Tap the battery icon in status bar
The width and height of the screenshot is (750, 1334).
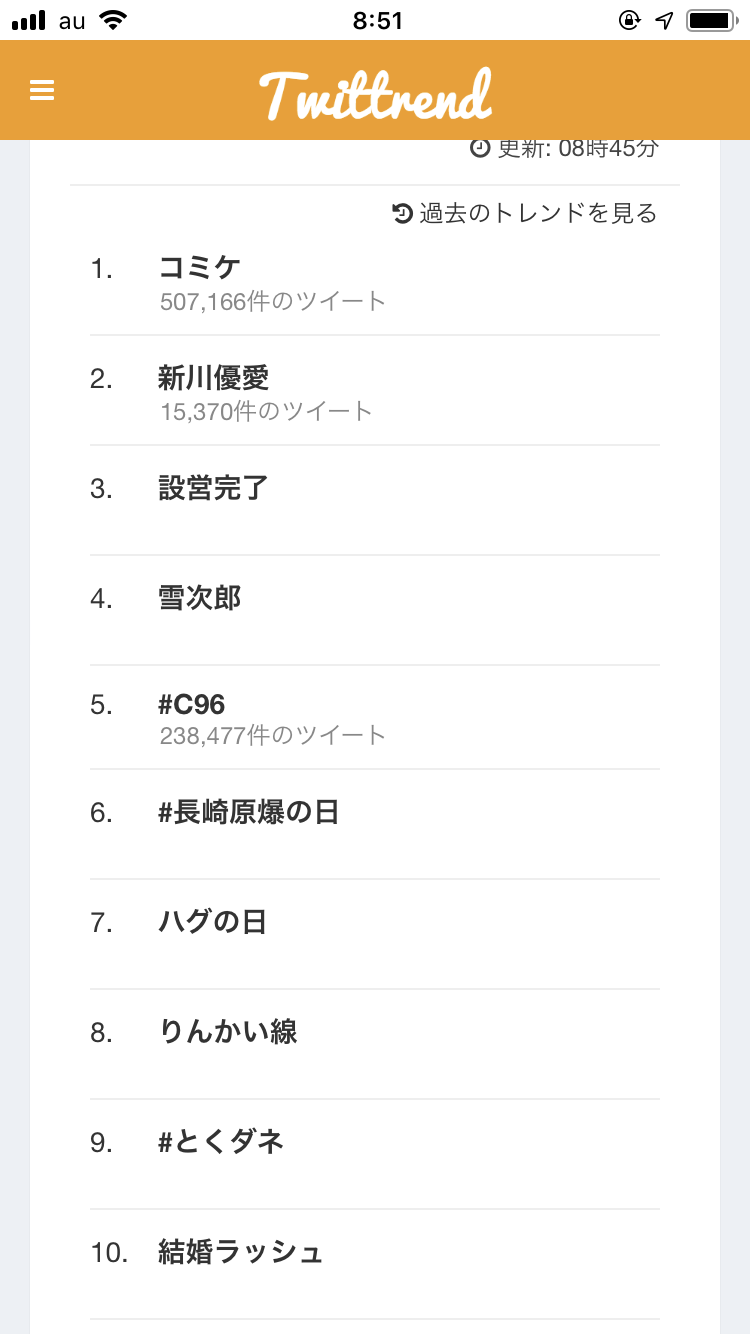click(711, 20)
